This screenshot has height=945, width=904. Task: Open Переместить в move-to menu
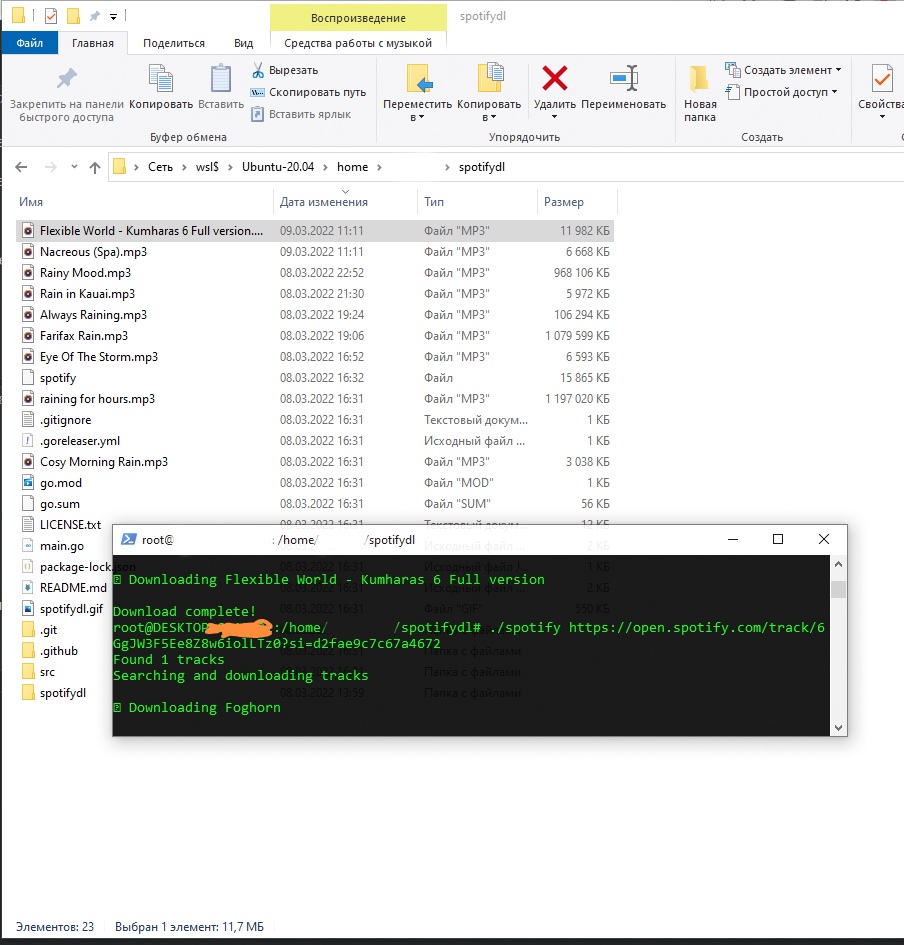point(417,92)
